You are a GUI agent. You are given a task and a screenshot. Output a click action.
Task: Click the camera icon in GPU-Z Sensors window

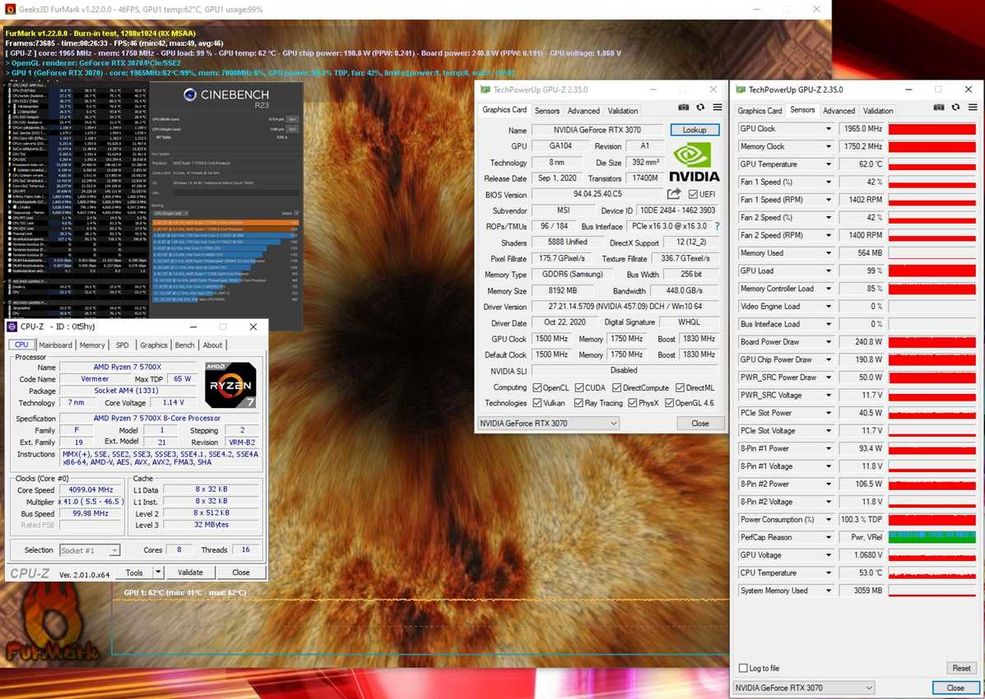click(939, 107)
